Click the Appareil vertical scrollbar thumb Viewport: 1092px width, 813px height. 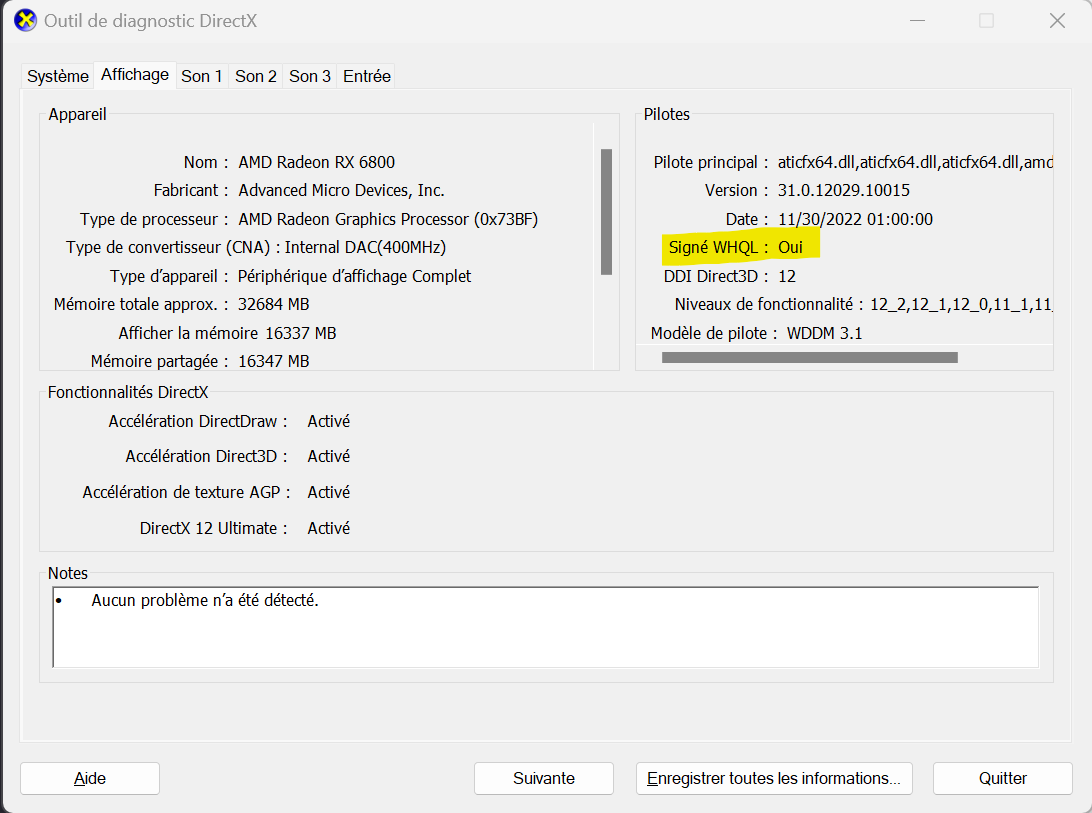coord(607,212)
